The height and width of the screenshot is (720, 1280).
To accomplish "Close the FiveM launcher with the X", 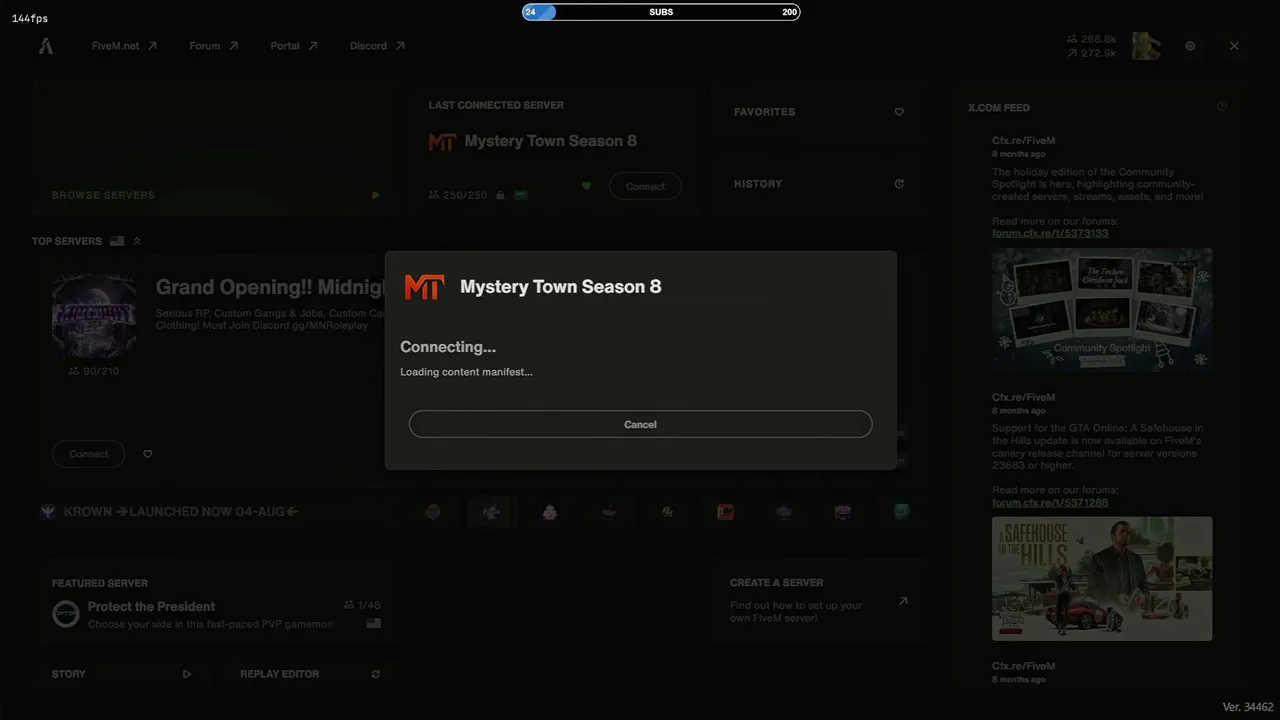I will 1234,46.
